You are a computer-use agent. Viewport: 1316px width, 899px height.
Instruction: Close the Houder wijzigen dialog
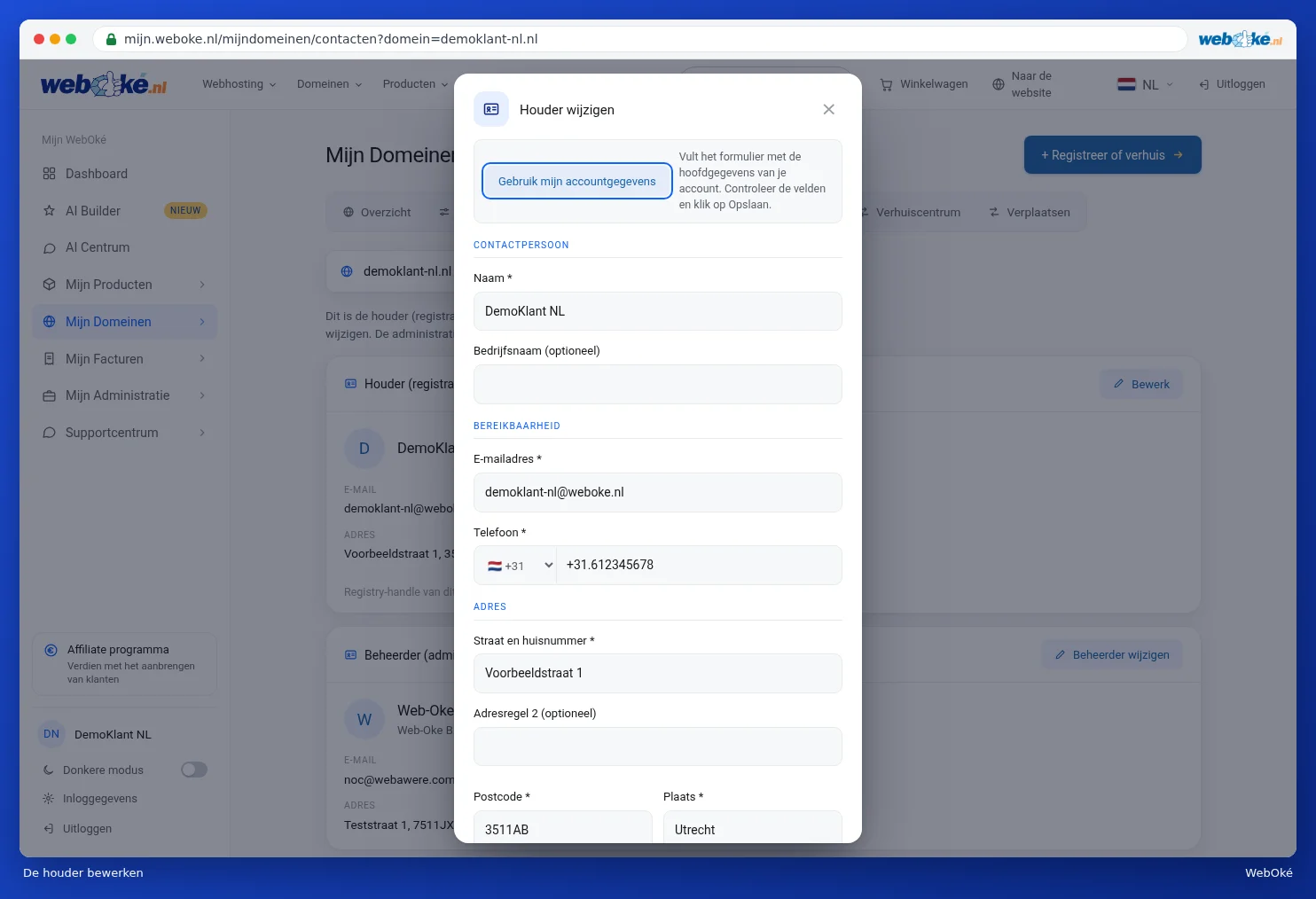coord(828,109)
